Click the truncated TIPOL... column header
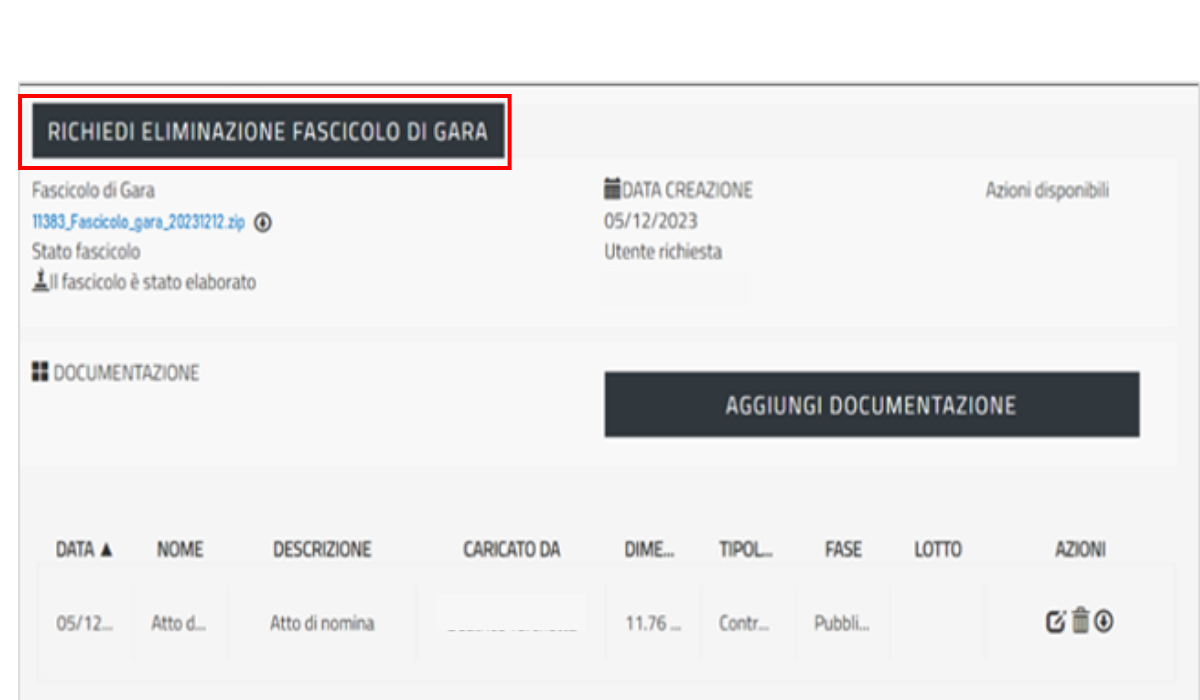 tap(745, 550)
